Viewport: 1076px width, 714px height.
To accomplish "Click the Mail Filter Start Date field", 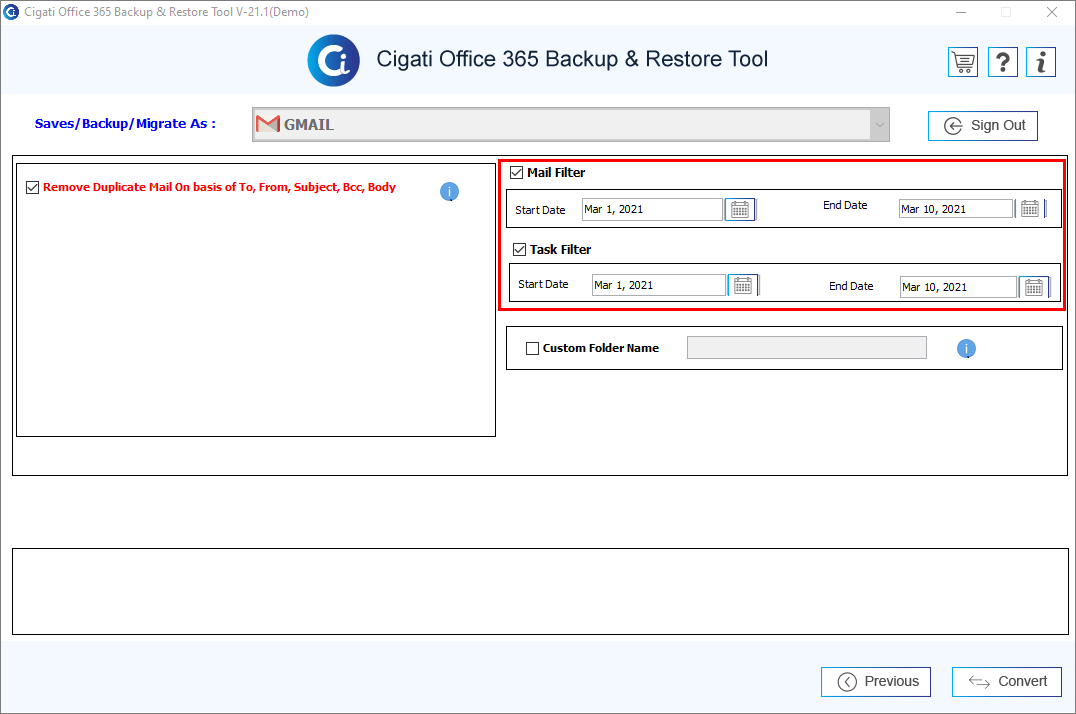I will click(653, 209).
